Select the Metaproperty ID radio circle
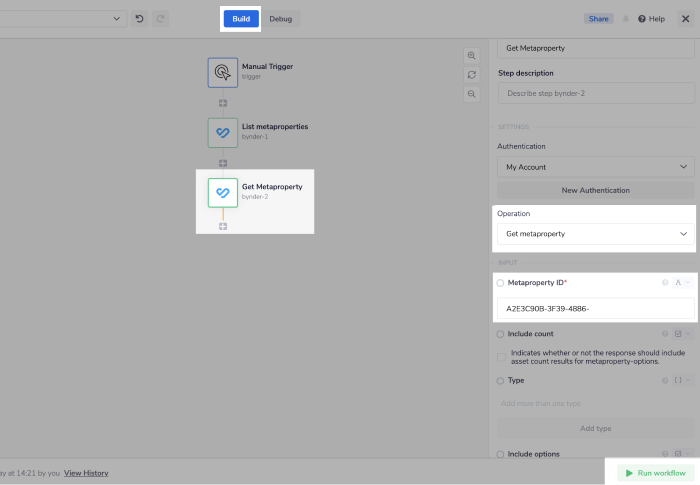This screenshot has width=700, height=485. click(501, 283)
